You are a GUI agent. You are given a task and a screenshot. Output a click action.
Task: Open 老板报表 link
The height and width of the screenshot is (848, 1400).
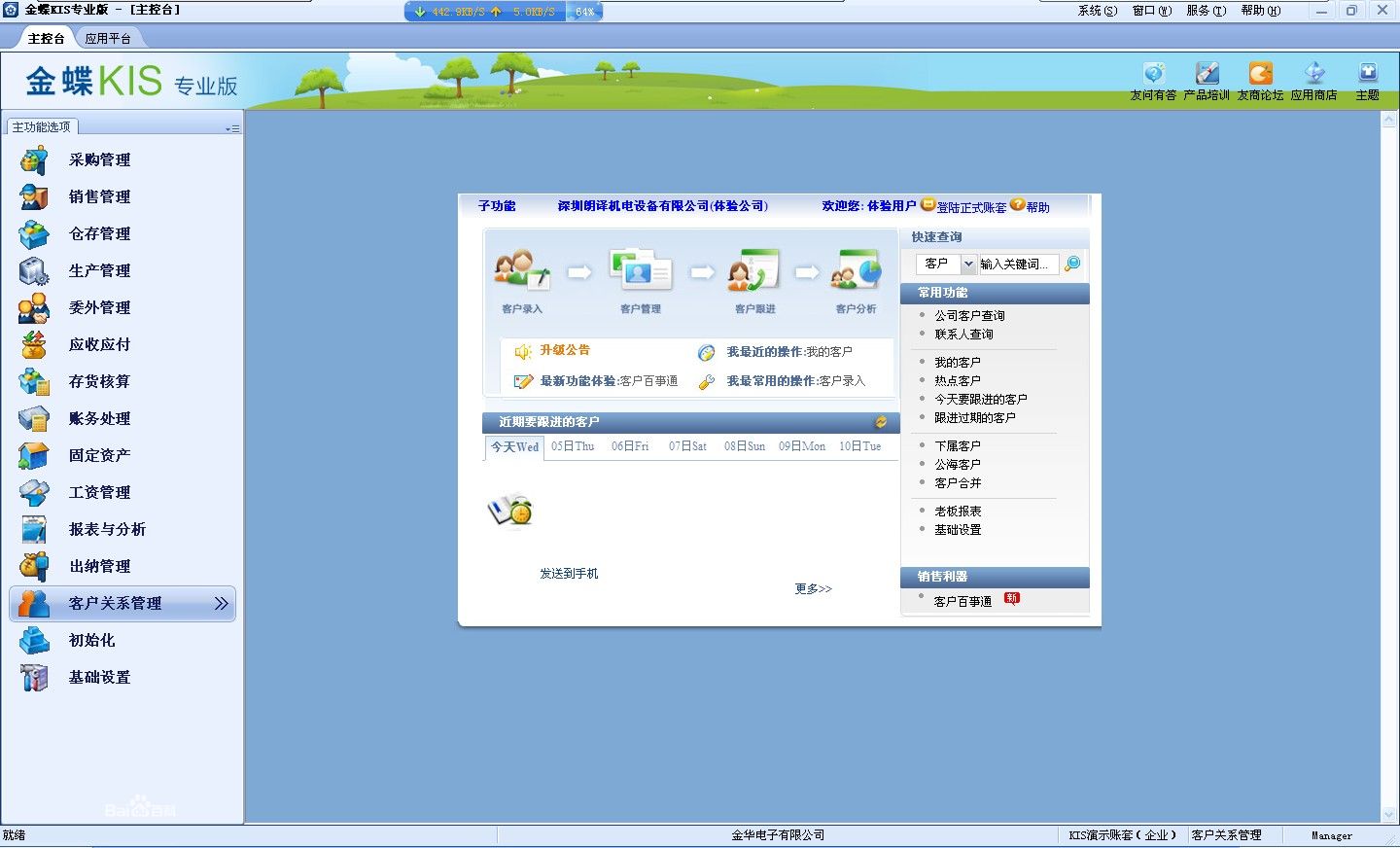tap(957, 512)
